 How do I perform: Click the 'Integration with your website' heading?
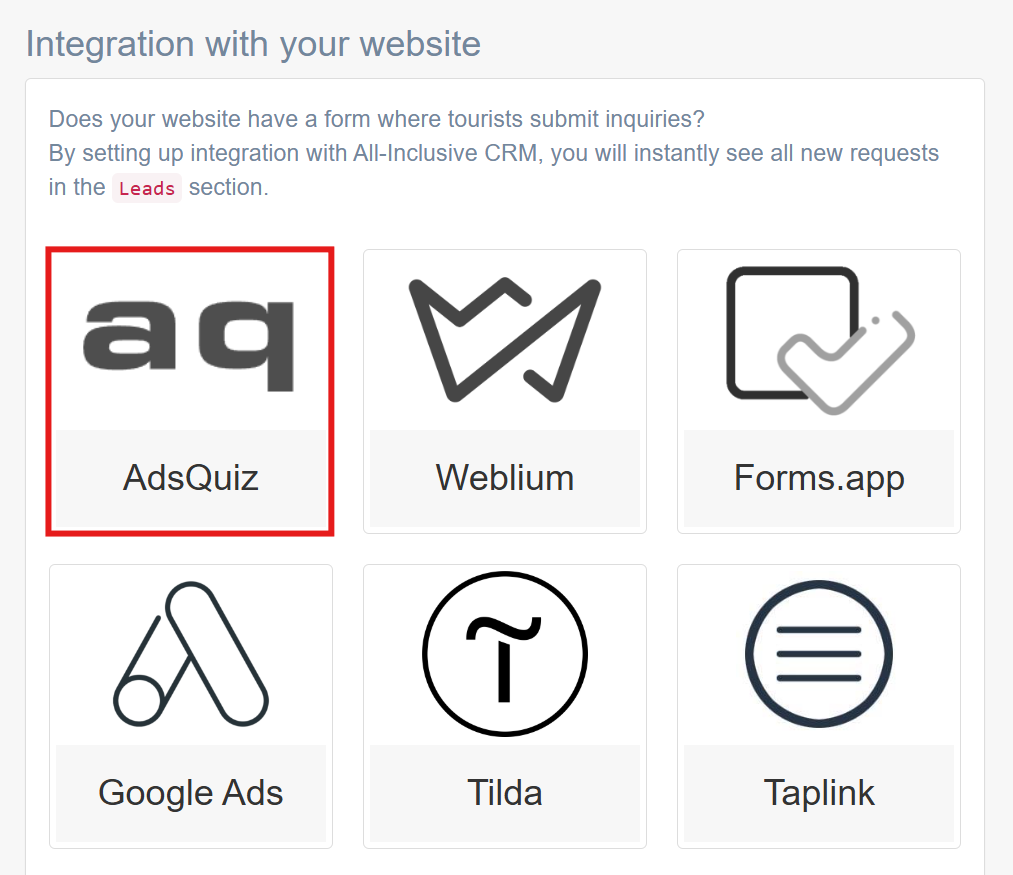[x=253, y=44]
